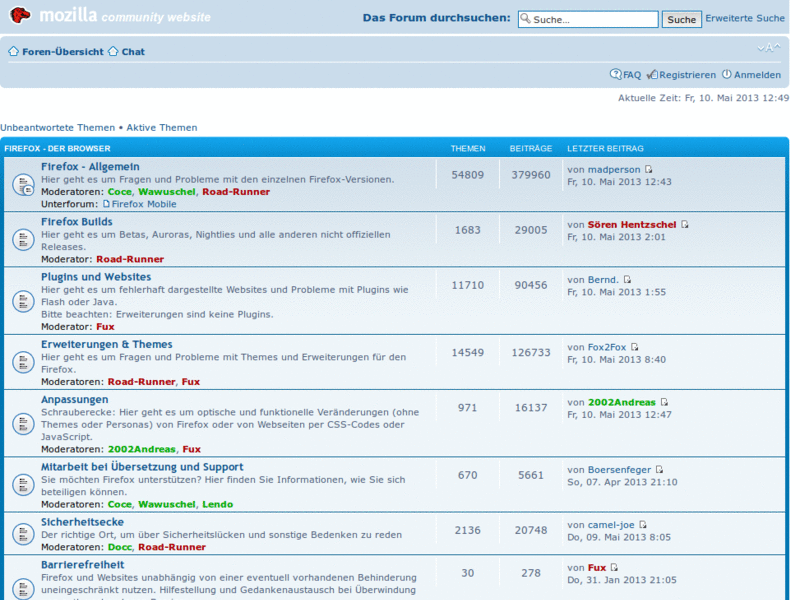View moderator Wawuschel in Firefox - Allgemein row
800x600 pixels.
[167, 192]
